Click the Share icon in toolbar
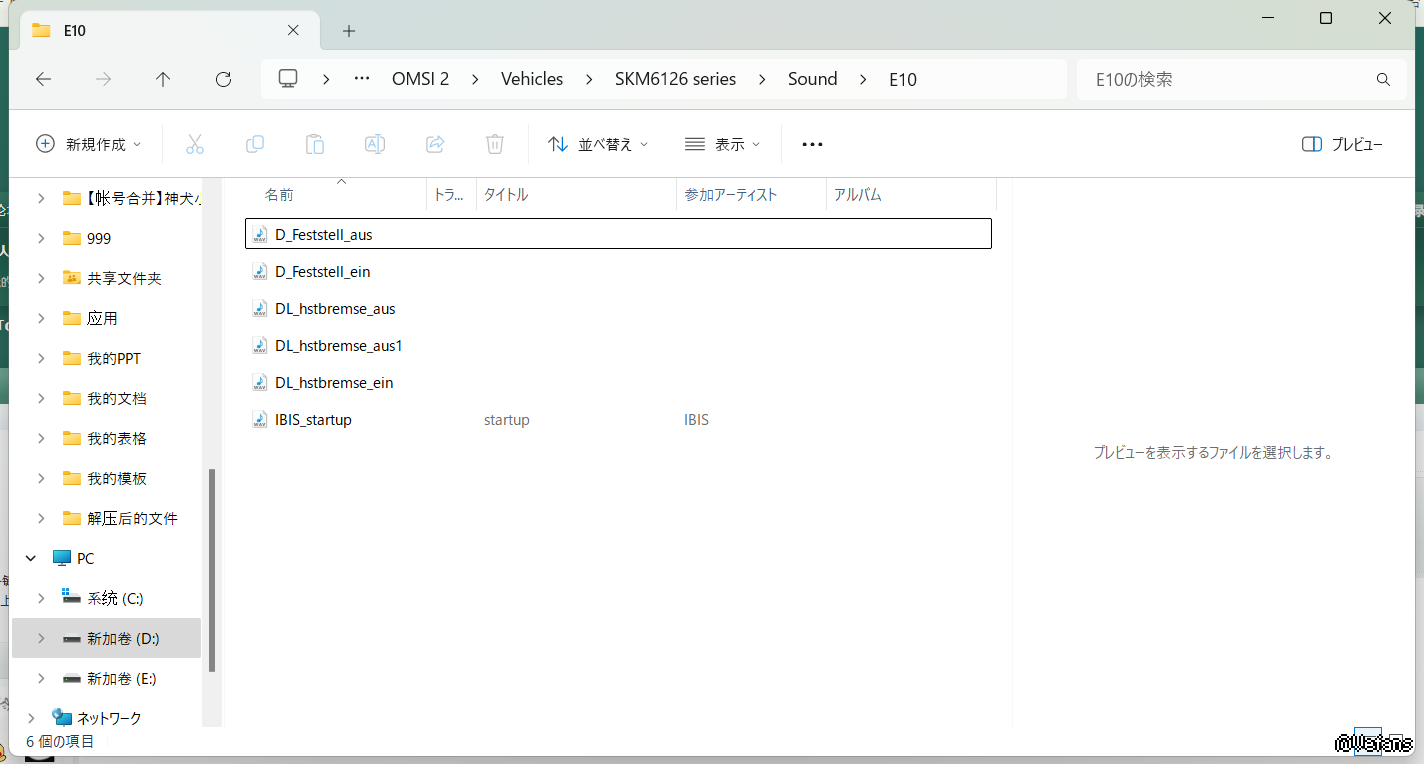 point(435,144)
